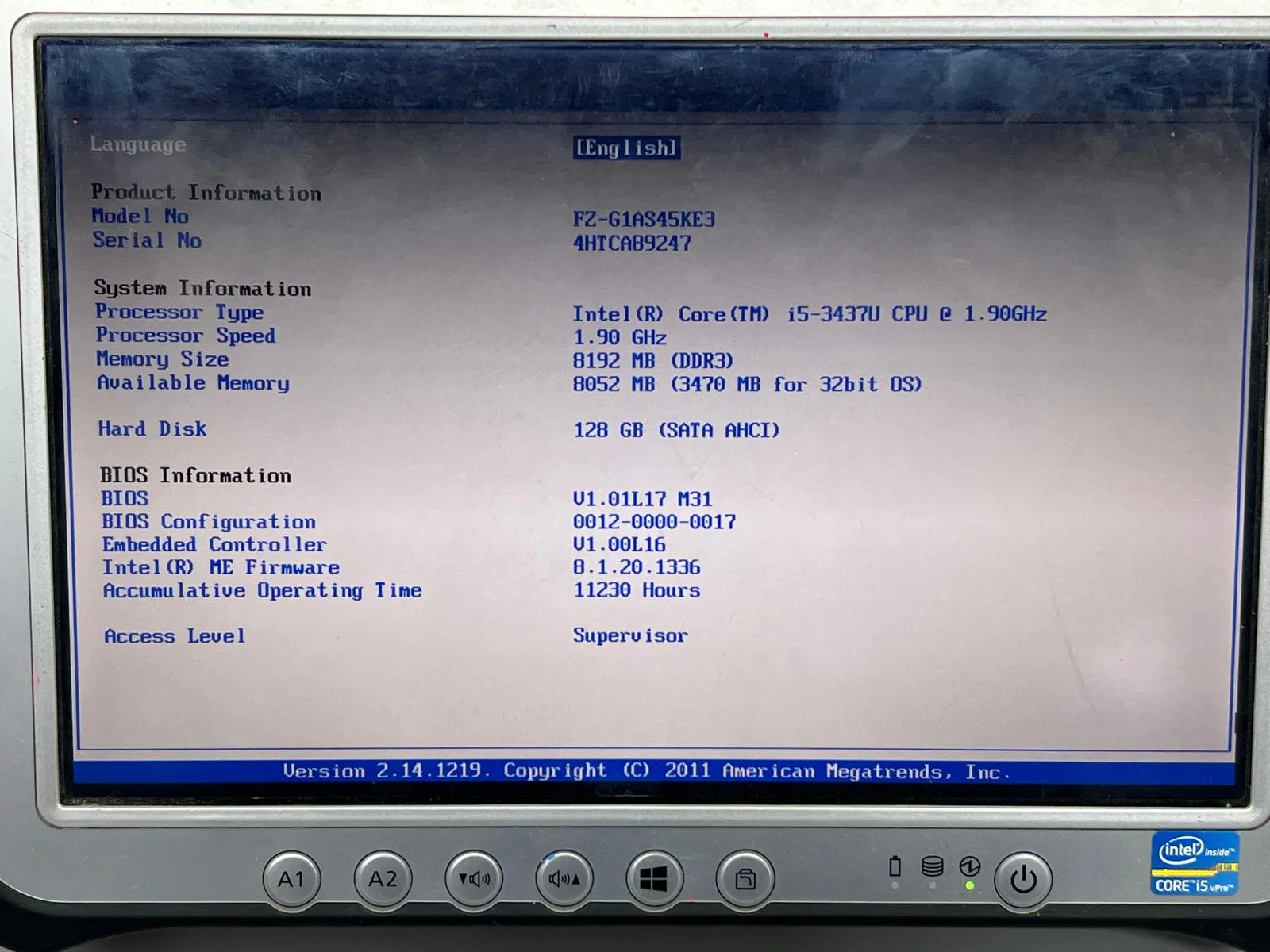Click the Access Level Supervisor value
The height and width of the screenshot is (952, 1270).
(630, 635)
